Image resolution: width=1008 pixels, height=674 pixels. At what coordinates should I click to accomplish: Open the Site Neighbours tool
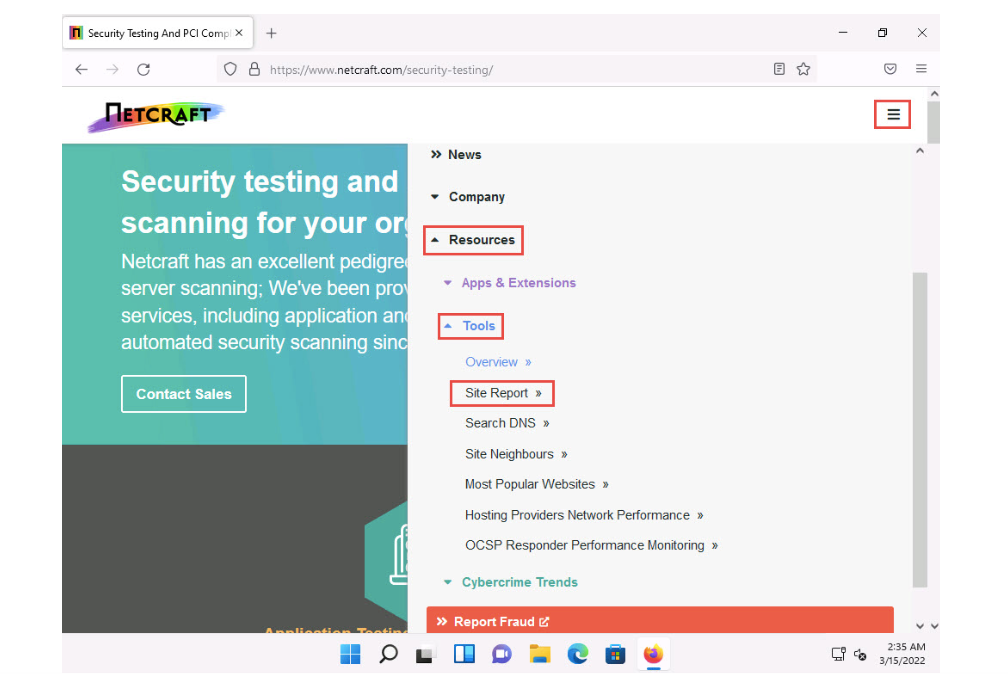[516, 454]
